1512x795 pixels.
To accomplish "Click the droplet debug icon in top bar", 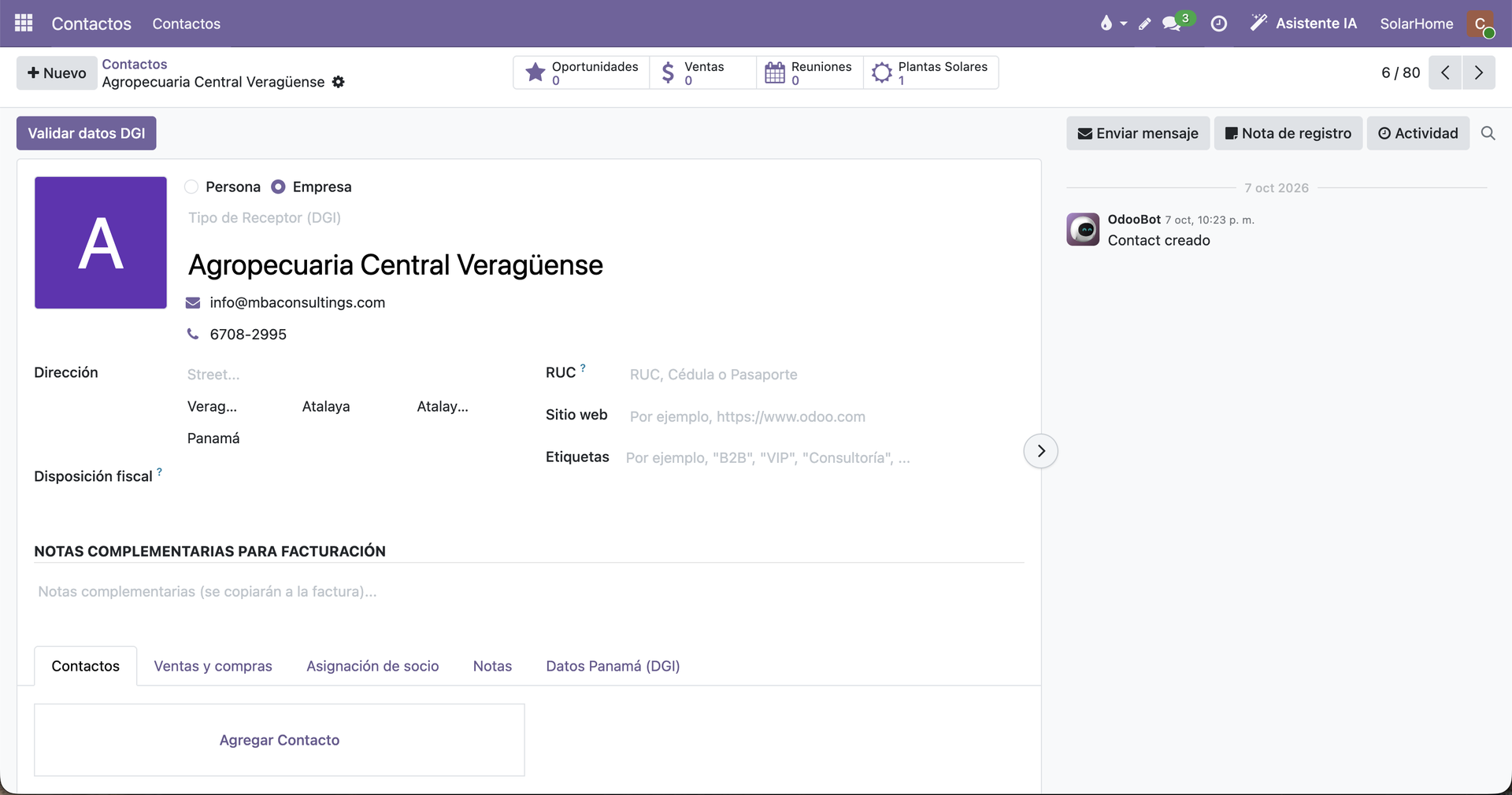I will (1106, 24).
